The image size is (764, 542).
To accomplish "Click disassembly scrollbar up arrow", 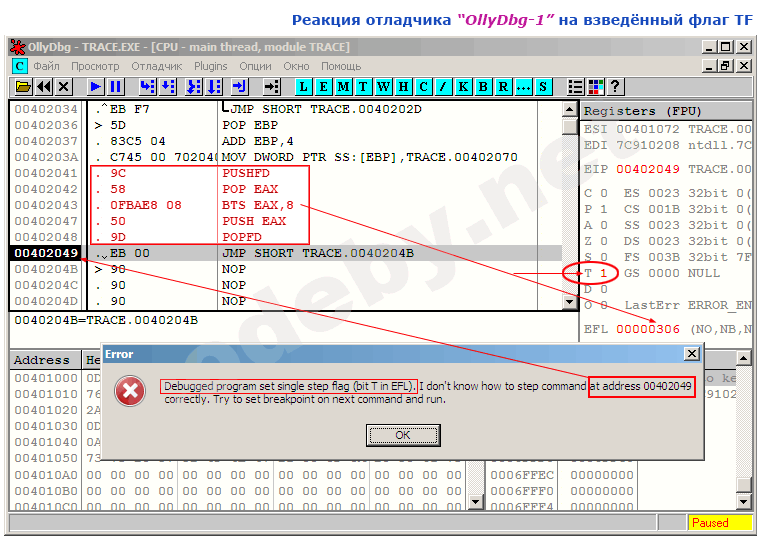I will point(569,109).
